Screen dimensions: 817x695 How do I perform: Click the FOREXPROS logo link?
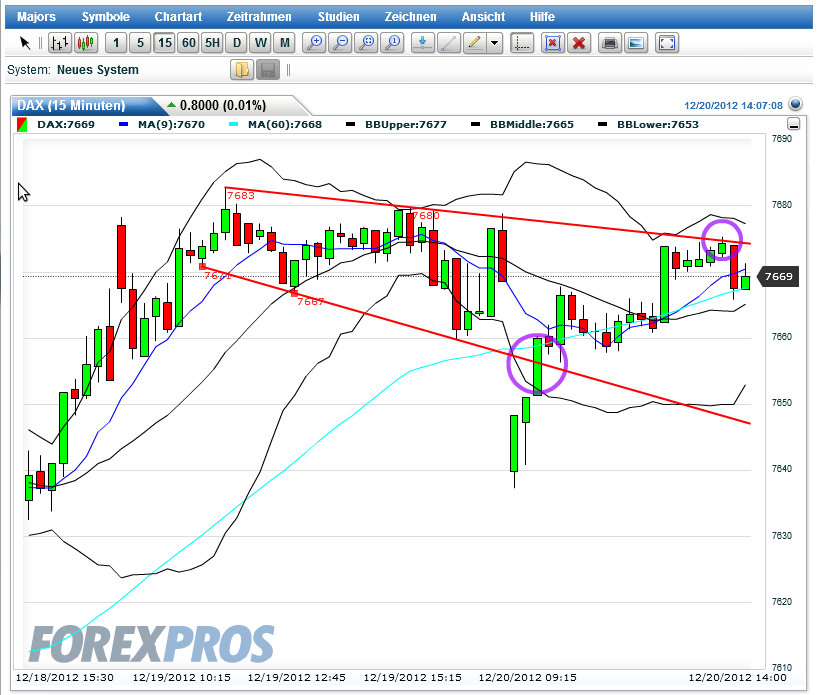point(150,640)
